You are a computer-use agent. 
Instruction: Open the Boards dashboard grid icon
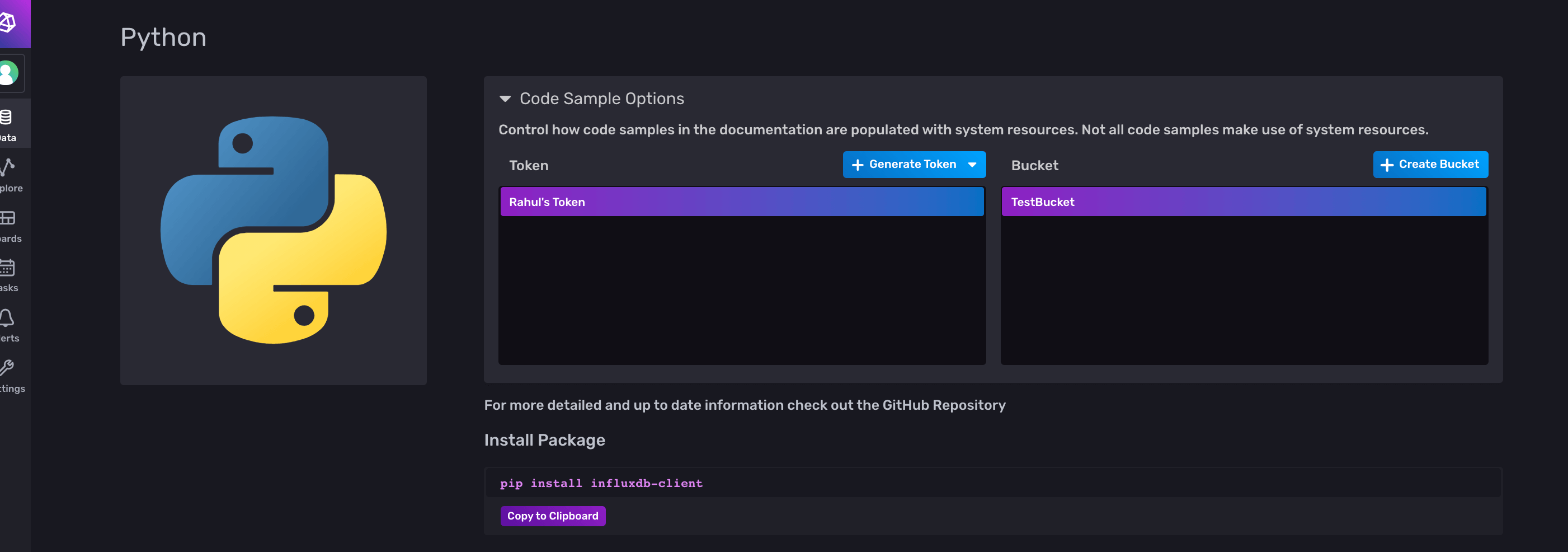[8, 218]
